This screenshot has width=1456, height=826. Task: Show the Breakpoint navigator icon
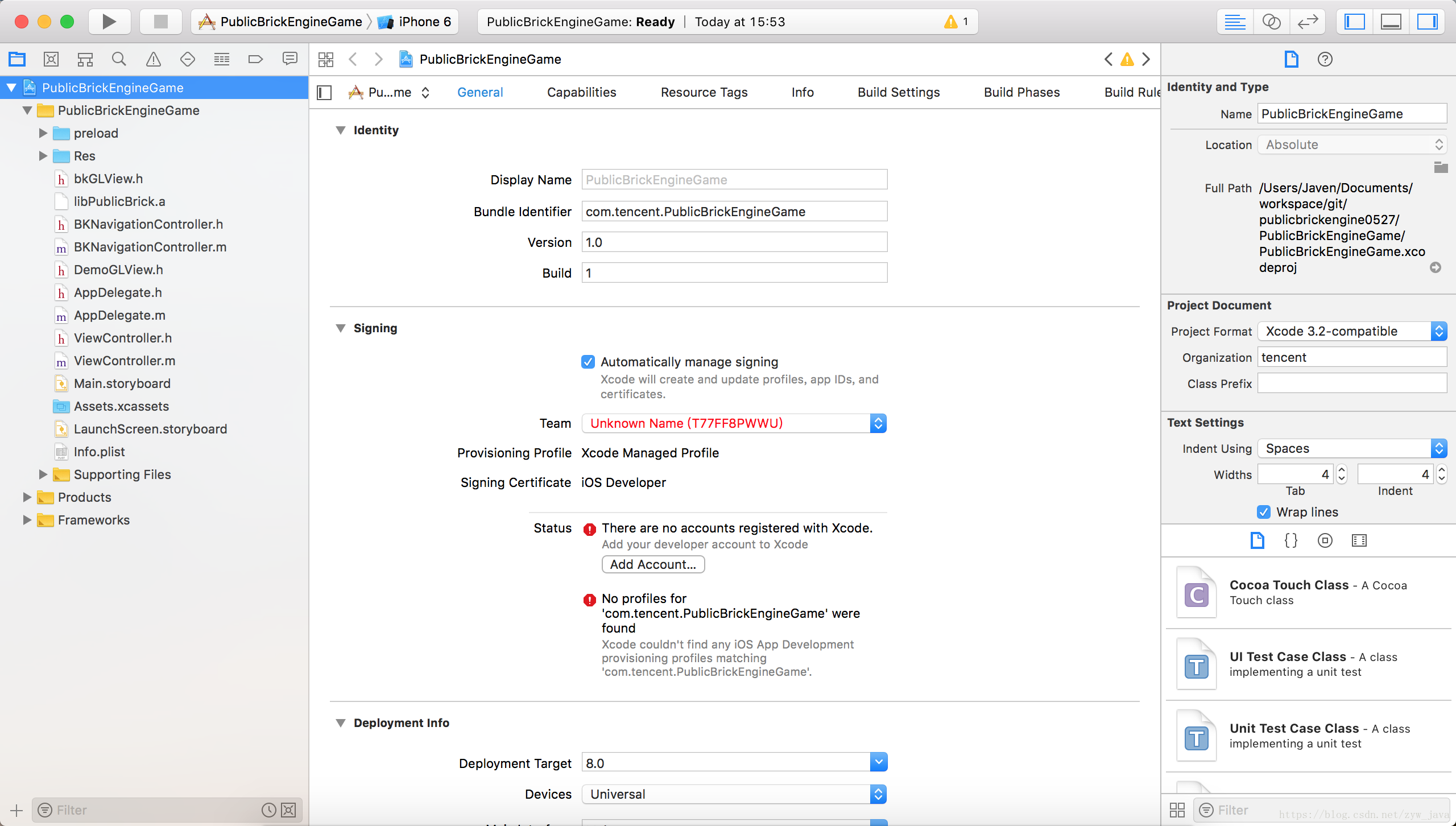point(255,59)
